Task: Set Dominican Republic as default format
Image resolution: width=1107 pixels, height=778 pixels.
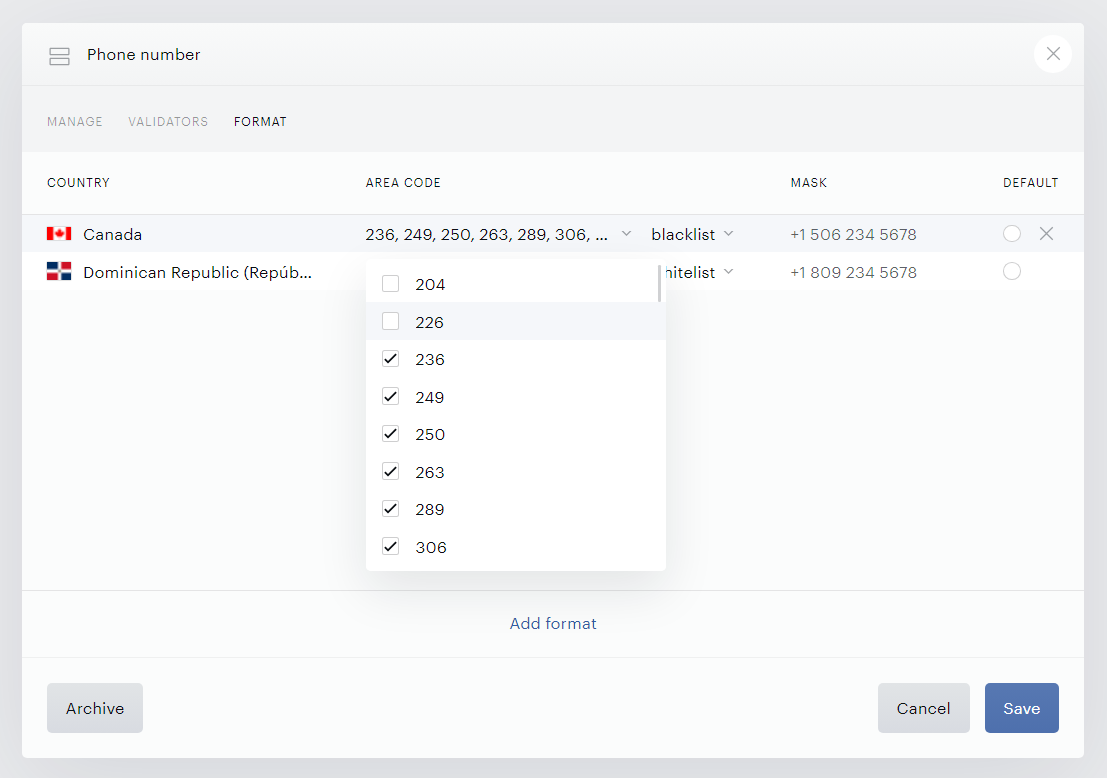Action: (x=1012, y=271)
